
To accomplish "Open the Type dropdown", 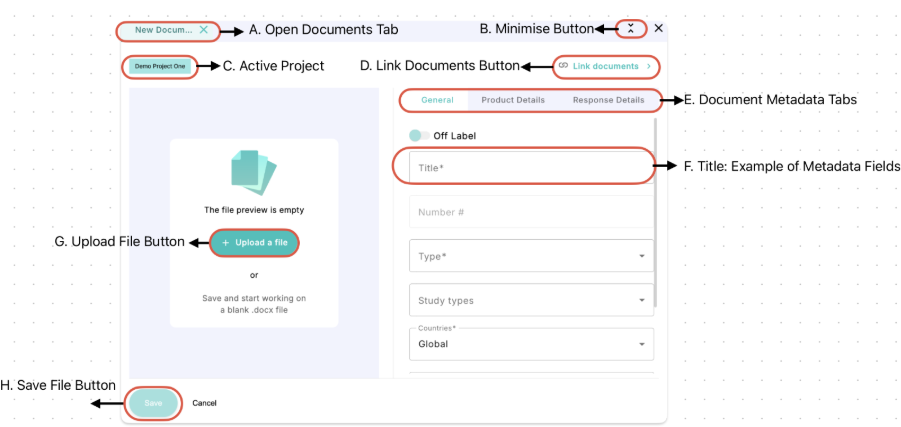I will [x=532, y=256].
